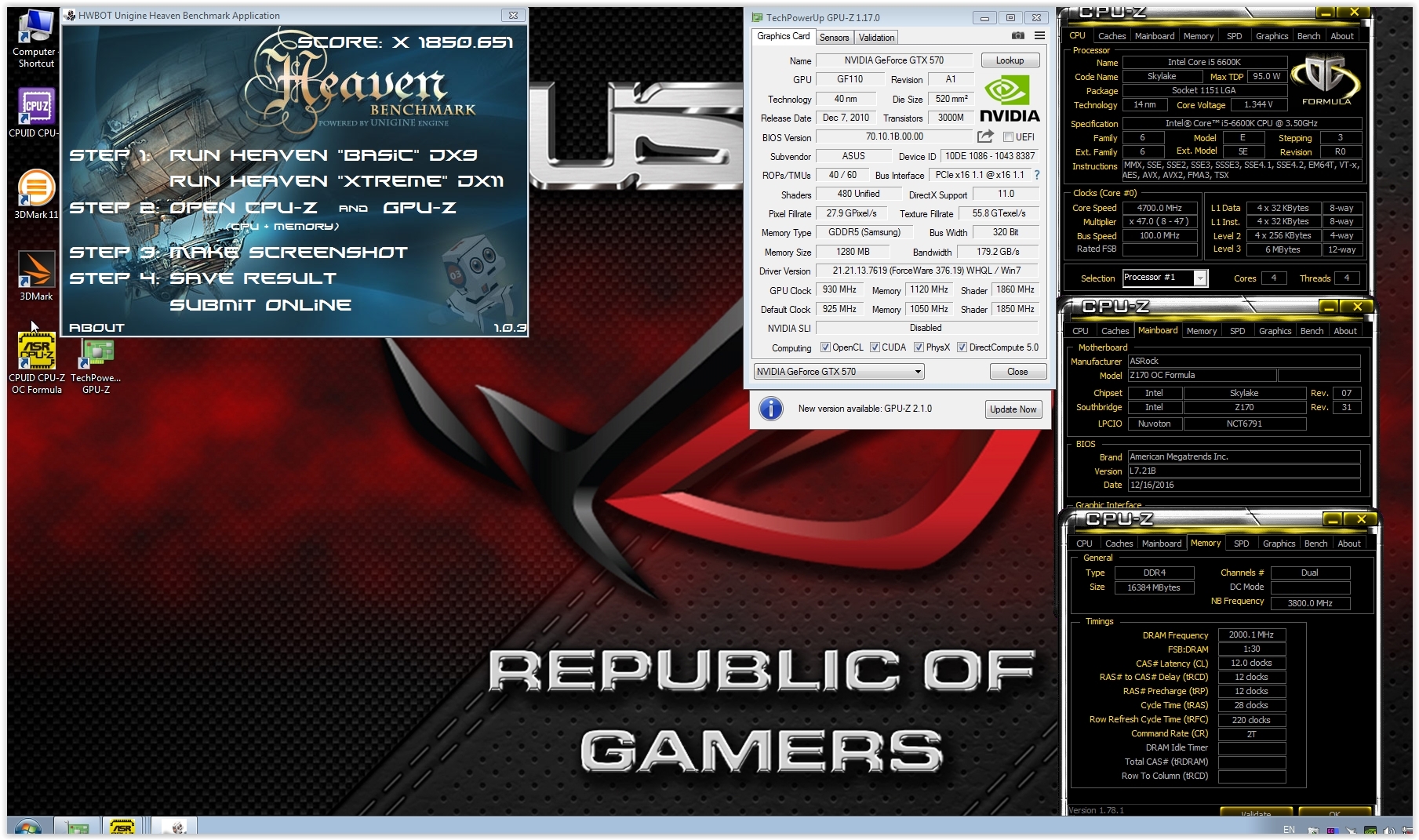The width and height of the screenshot is (1419, 840).
Task: Open SPD tab in Mainboard CPU-Z window
Action: (1237, 331)
